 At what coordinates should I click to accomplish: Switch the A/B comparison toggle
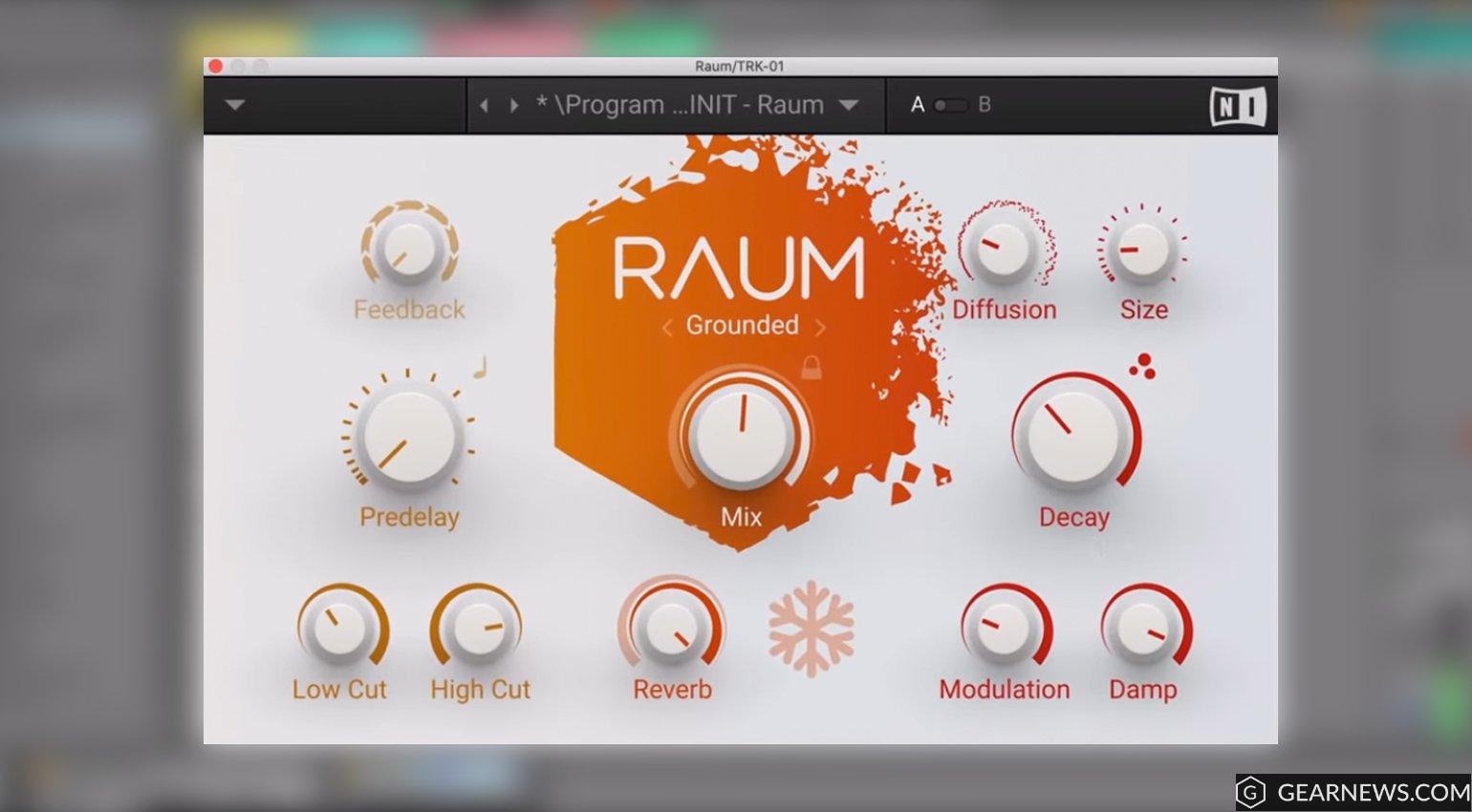click(x=950, y=105)
